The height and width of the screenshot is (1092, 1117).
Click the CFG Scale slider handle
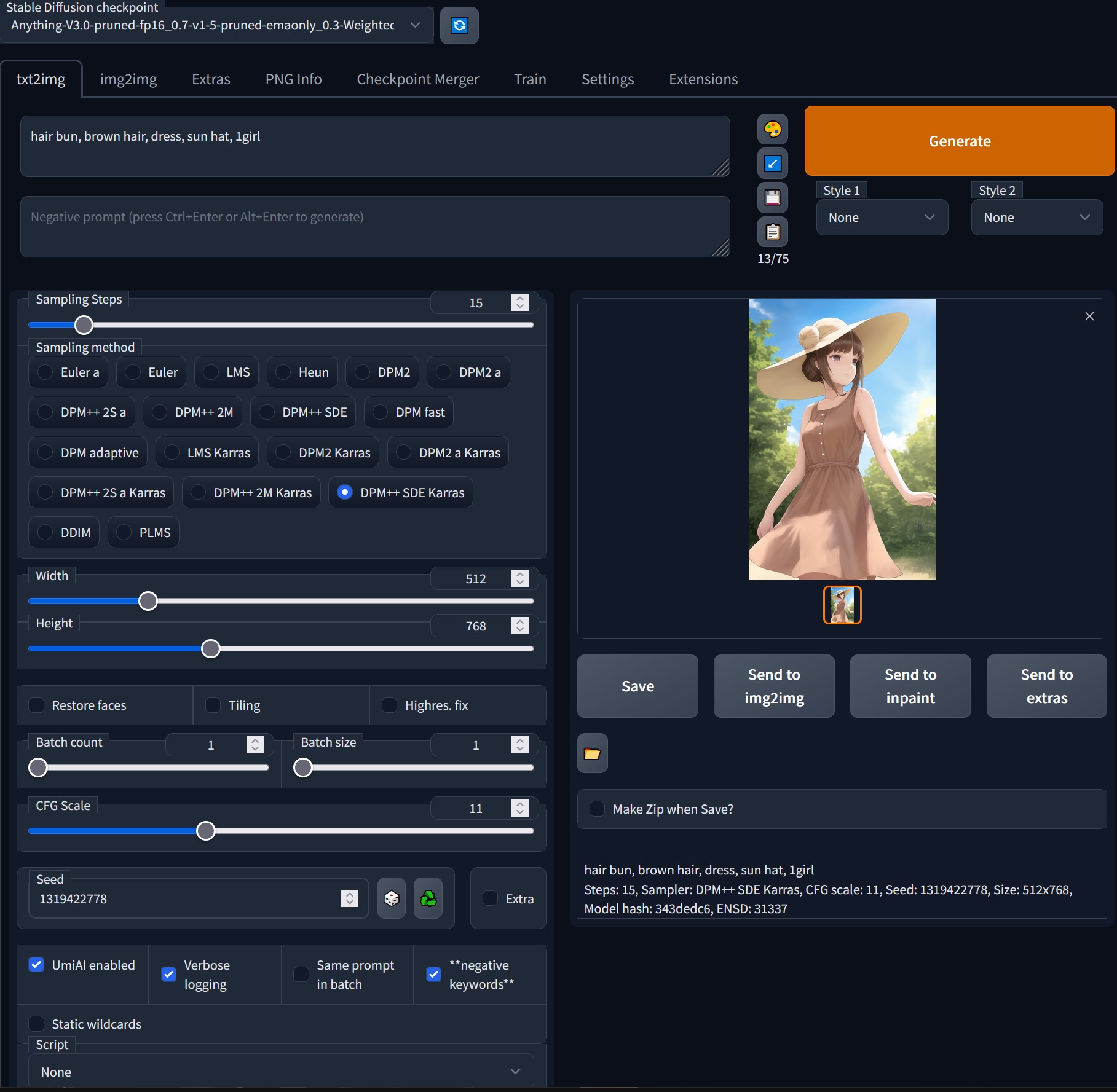(x=206, y=831)
